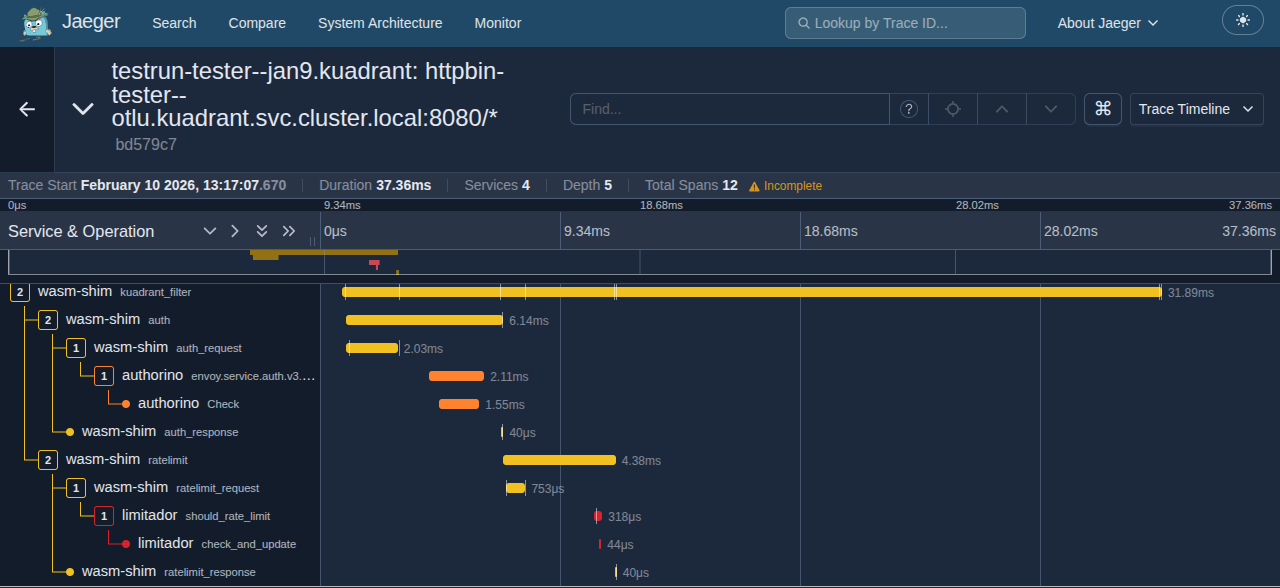Toggle children of wasm-shim kuadrant_filter span

[20, 292]
